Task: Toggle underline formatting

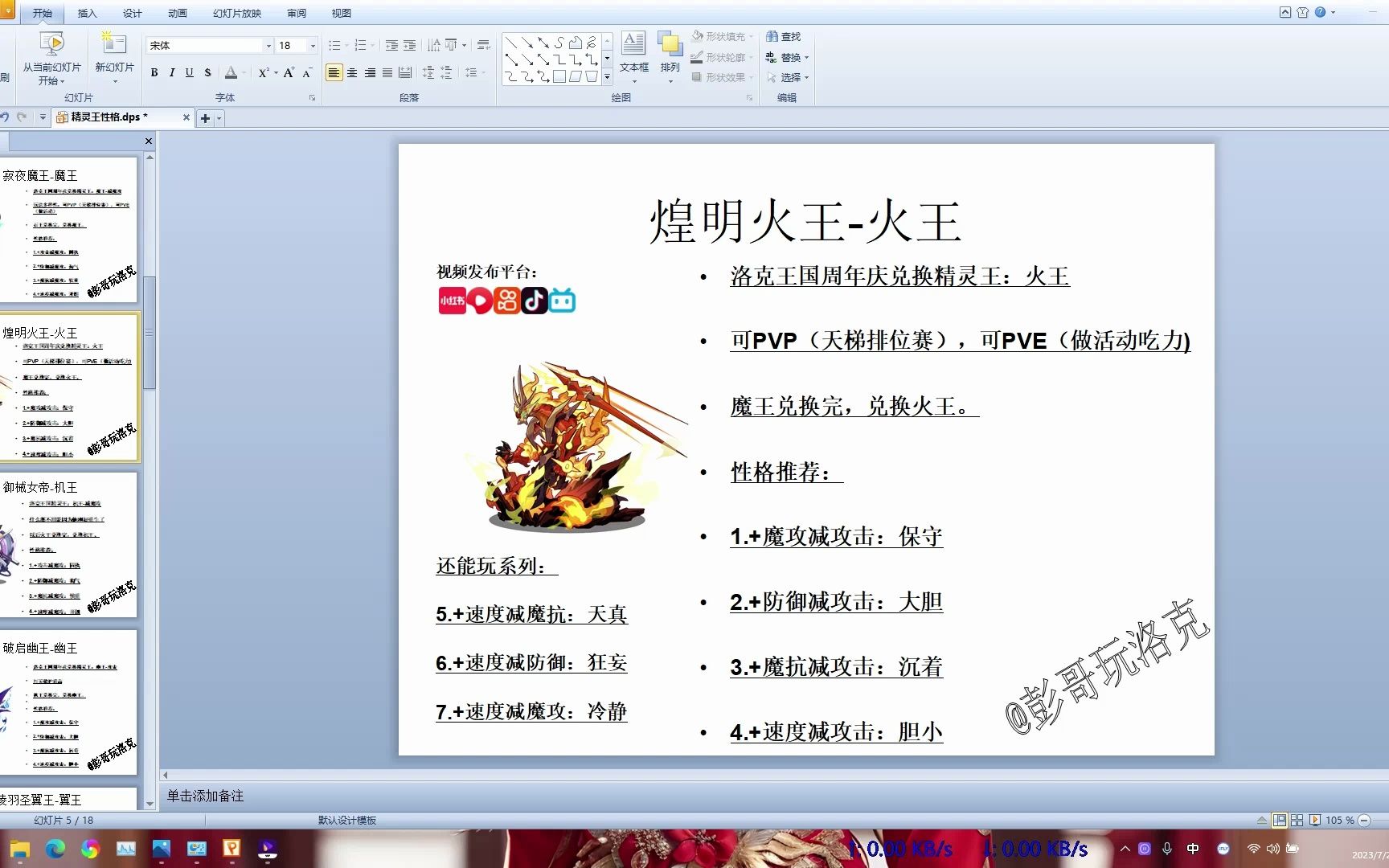Action: pos(190,72)
